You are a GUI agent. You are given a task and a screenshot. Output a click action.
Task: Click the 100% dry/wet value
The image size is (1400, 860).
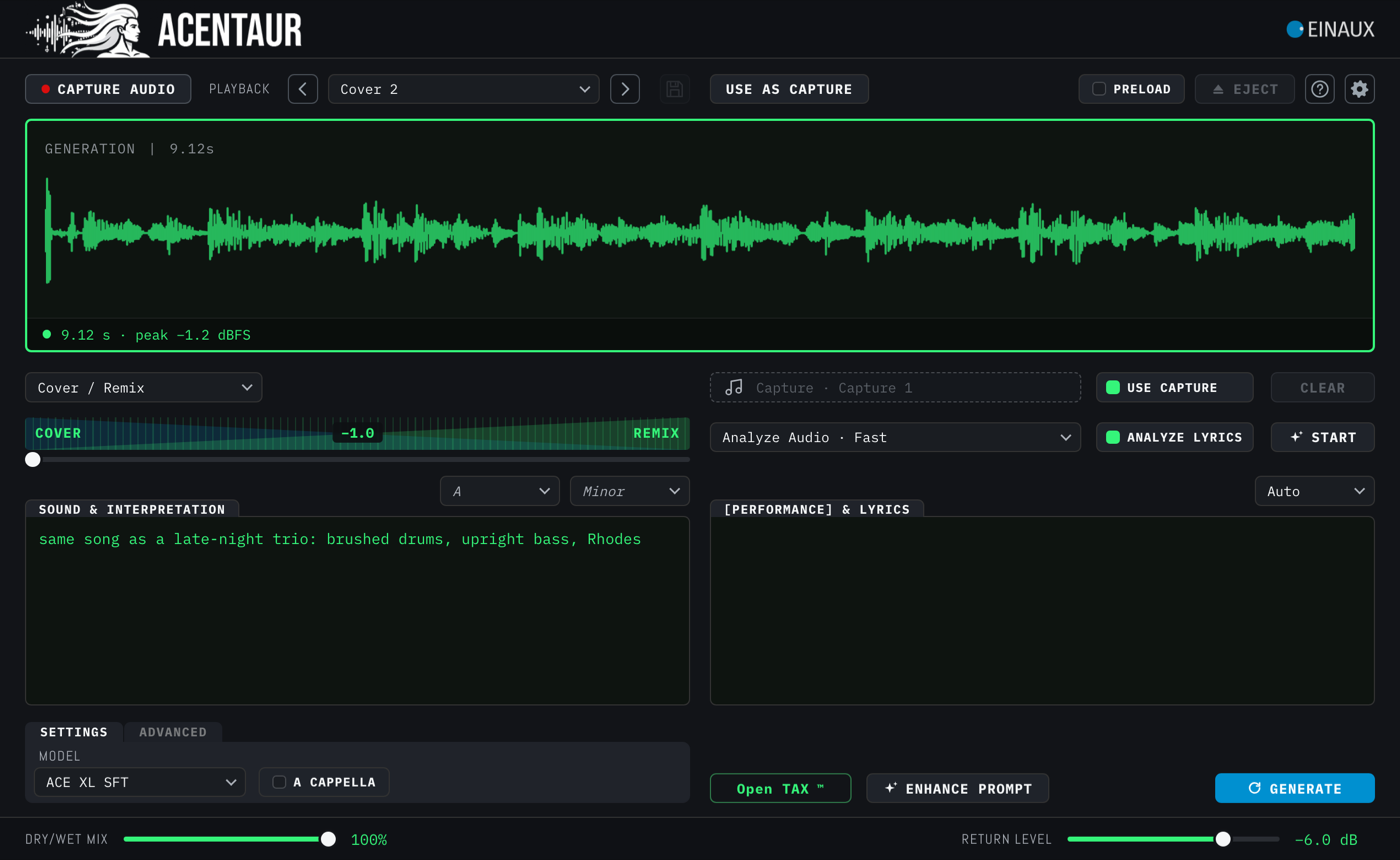click(x=369, y=839)
